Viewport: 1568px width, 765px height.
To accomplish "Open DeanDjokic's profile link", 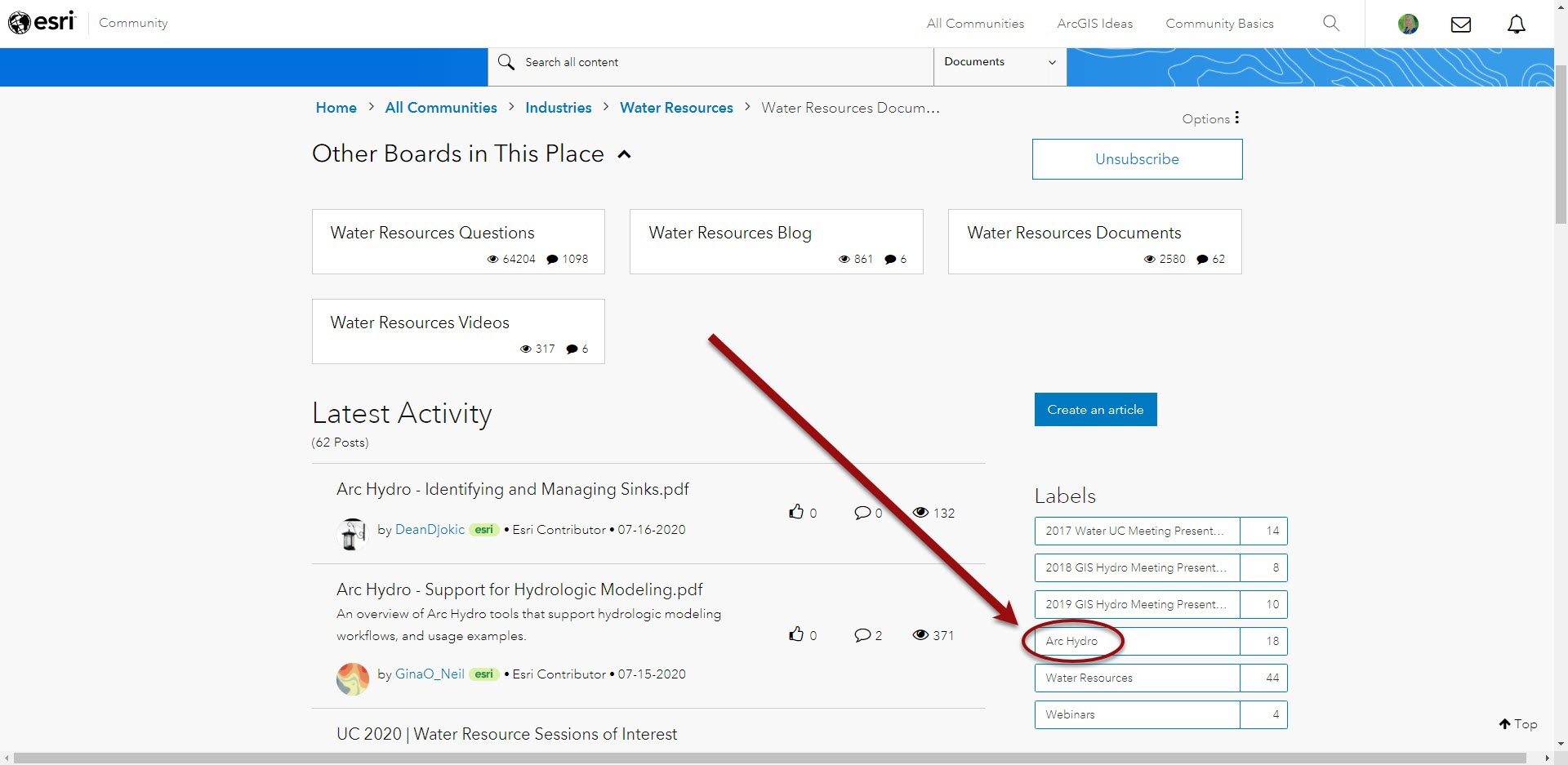I will (x=430, y=530).
